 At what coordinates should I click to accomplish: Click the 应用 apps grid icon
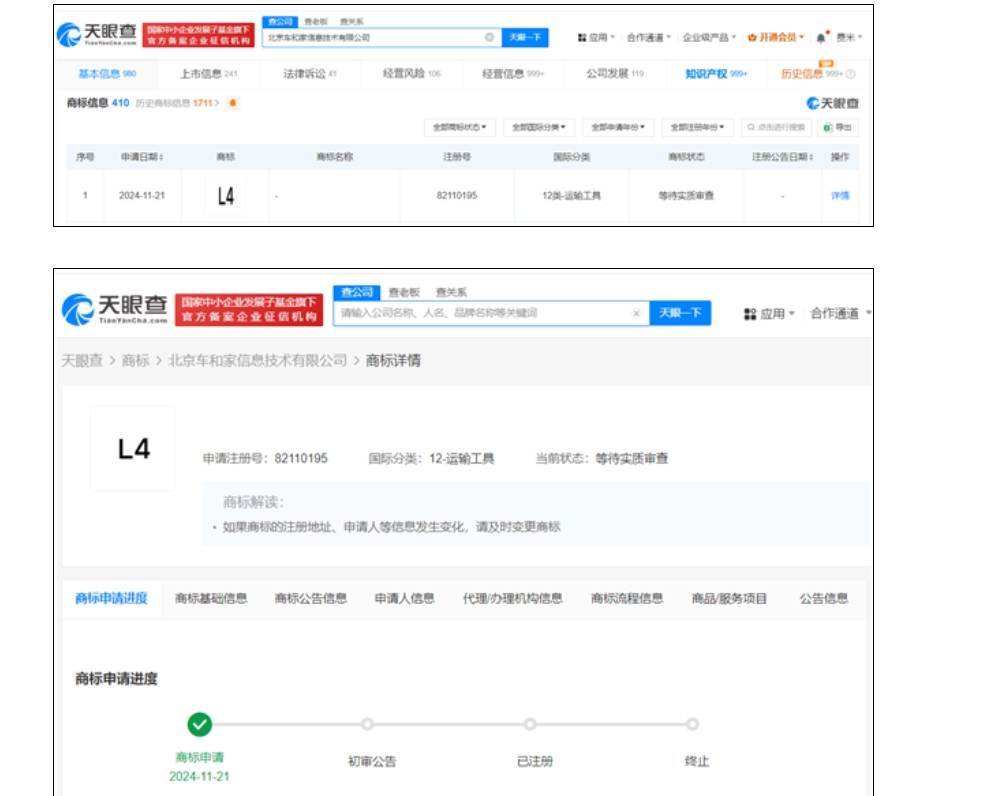click(583, 36)
